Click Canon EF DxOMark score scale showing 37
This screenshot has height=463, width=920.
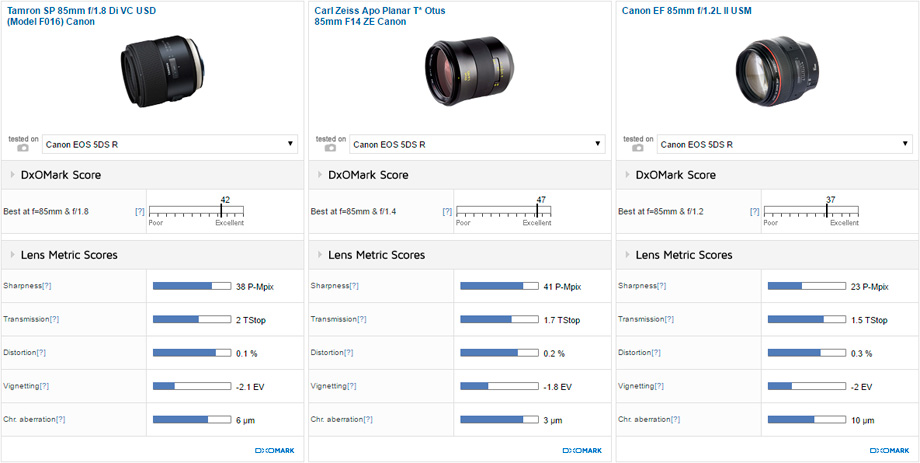click(811, 211)
